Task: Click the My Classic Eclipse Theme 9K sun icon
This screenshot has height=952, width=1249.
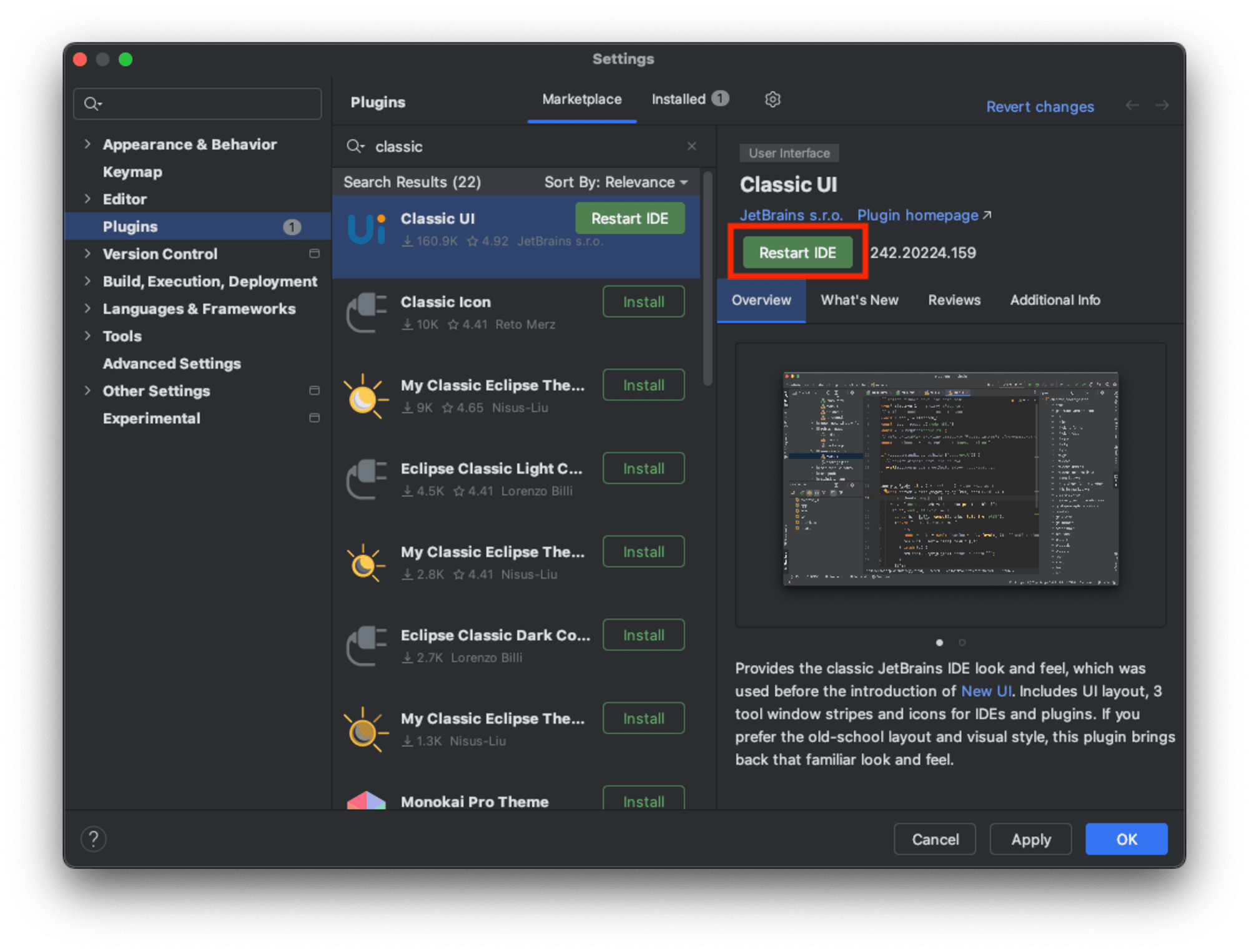Action: [365, 397]
